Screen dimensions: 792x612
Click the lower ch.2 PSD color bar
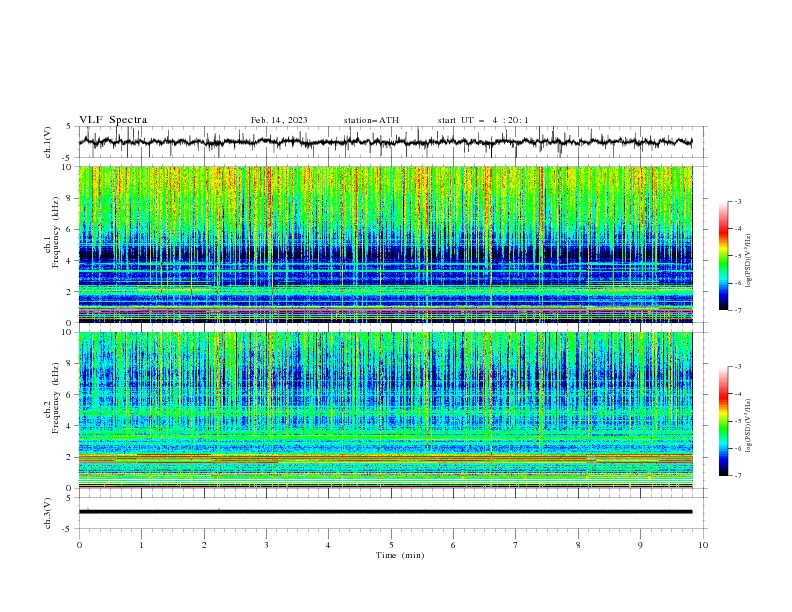pyautogui.click(x=724, y=421)
